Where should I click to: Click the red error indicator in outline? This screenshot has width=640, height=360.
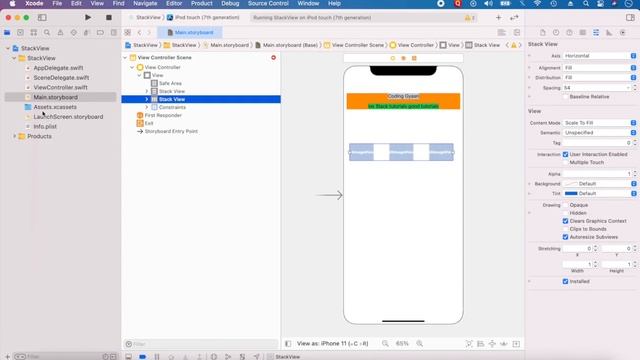[273, 58]
